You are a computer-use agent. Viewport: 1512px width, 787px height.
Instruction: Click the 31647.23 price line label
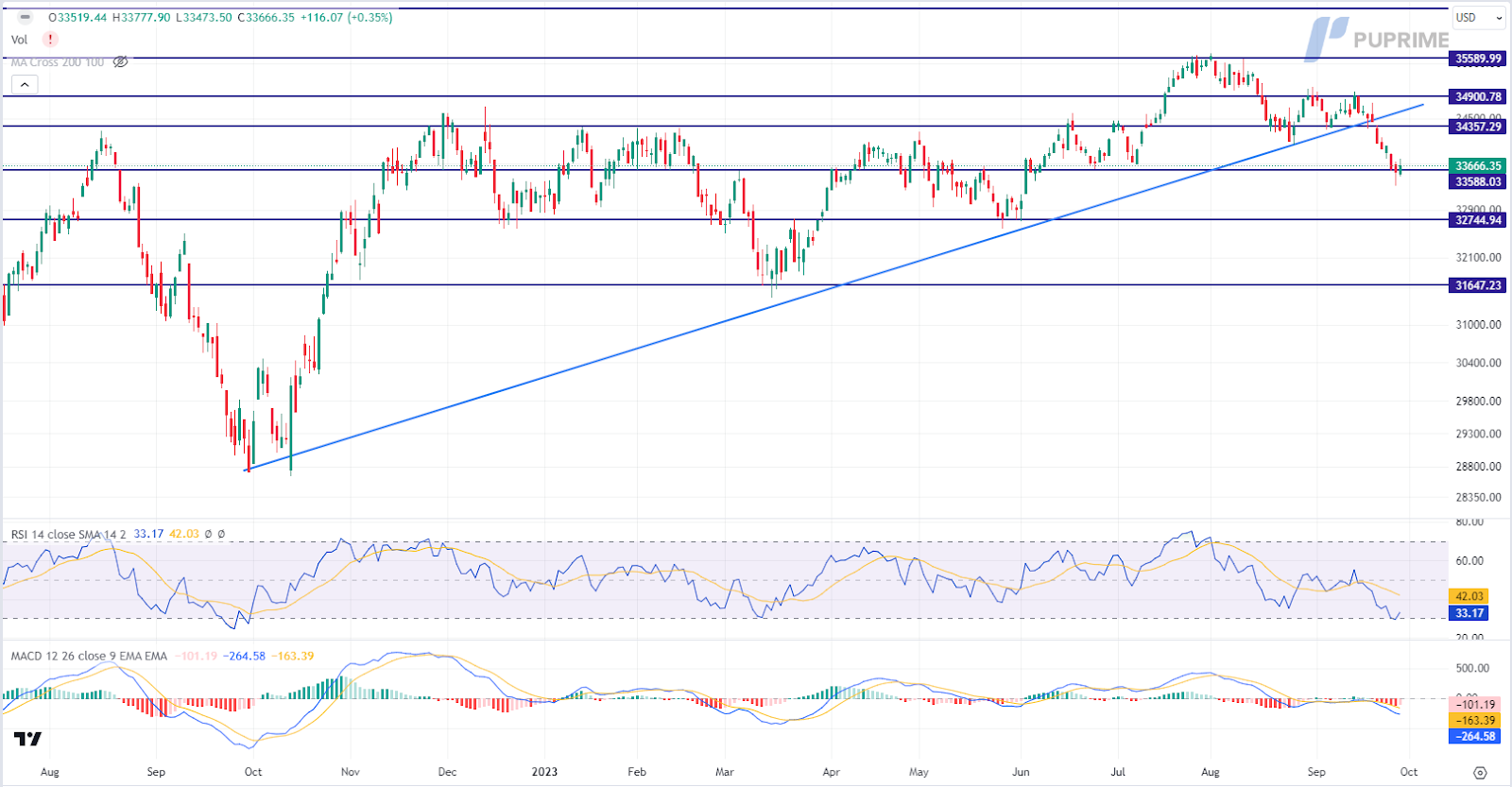[1478, 285]
